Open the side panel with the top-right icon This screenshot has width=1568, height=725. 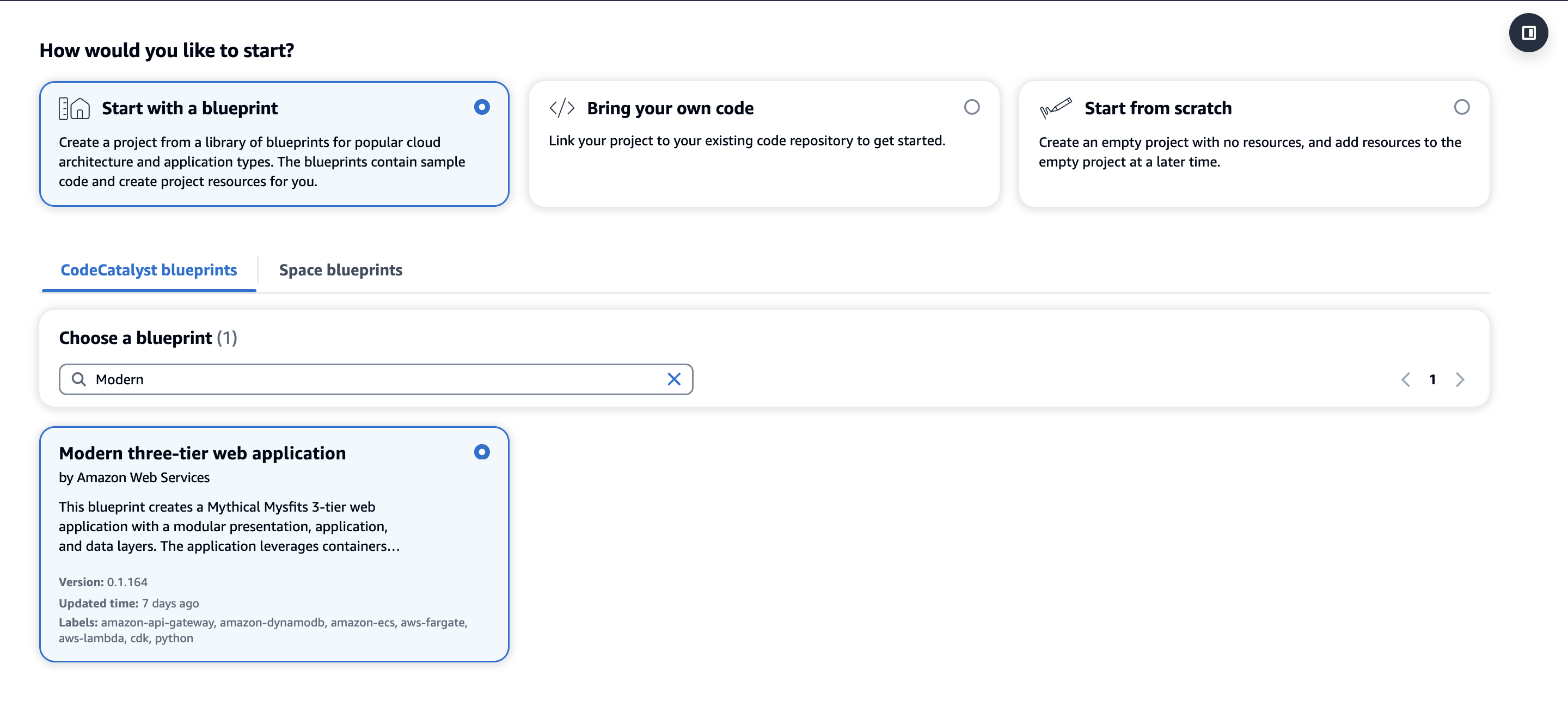[1528, 32]
